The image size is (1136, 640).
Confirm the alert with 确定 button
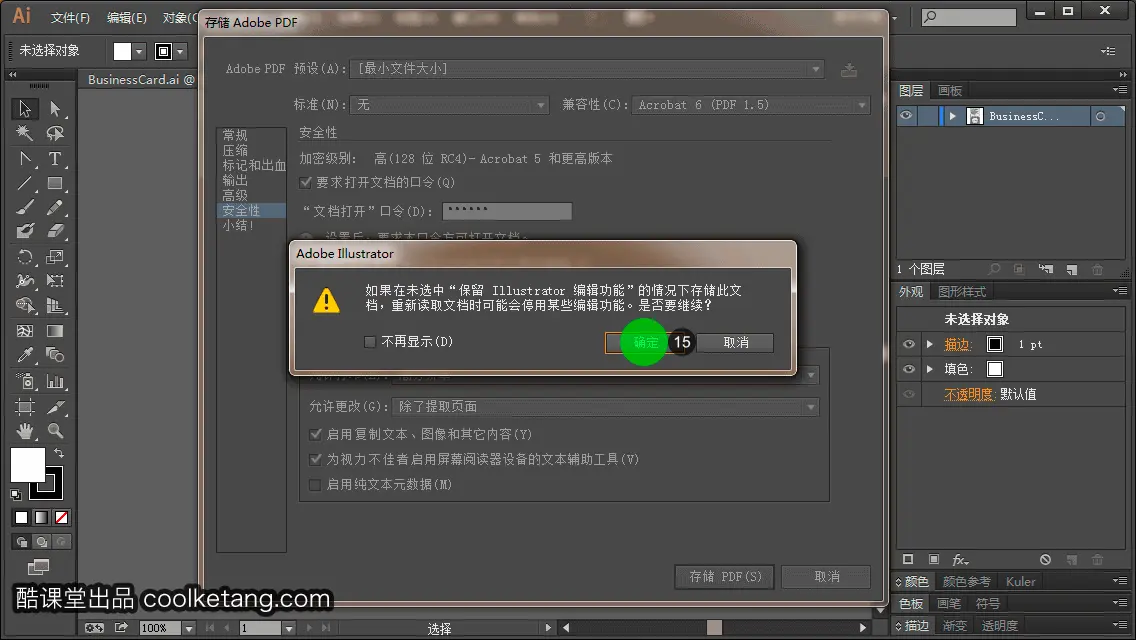645,342
